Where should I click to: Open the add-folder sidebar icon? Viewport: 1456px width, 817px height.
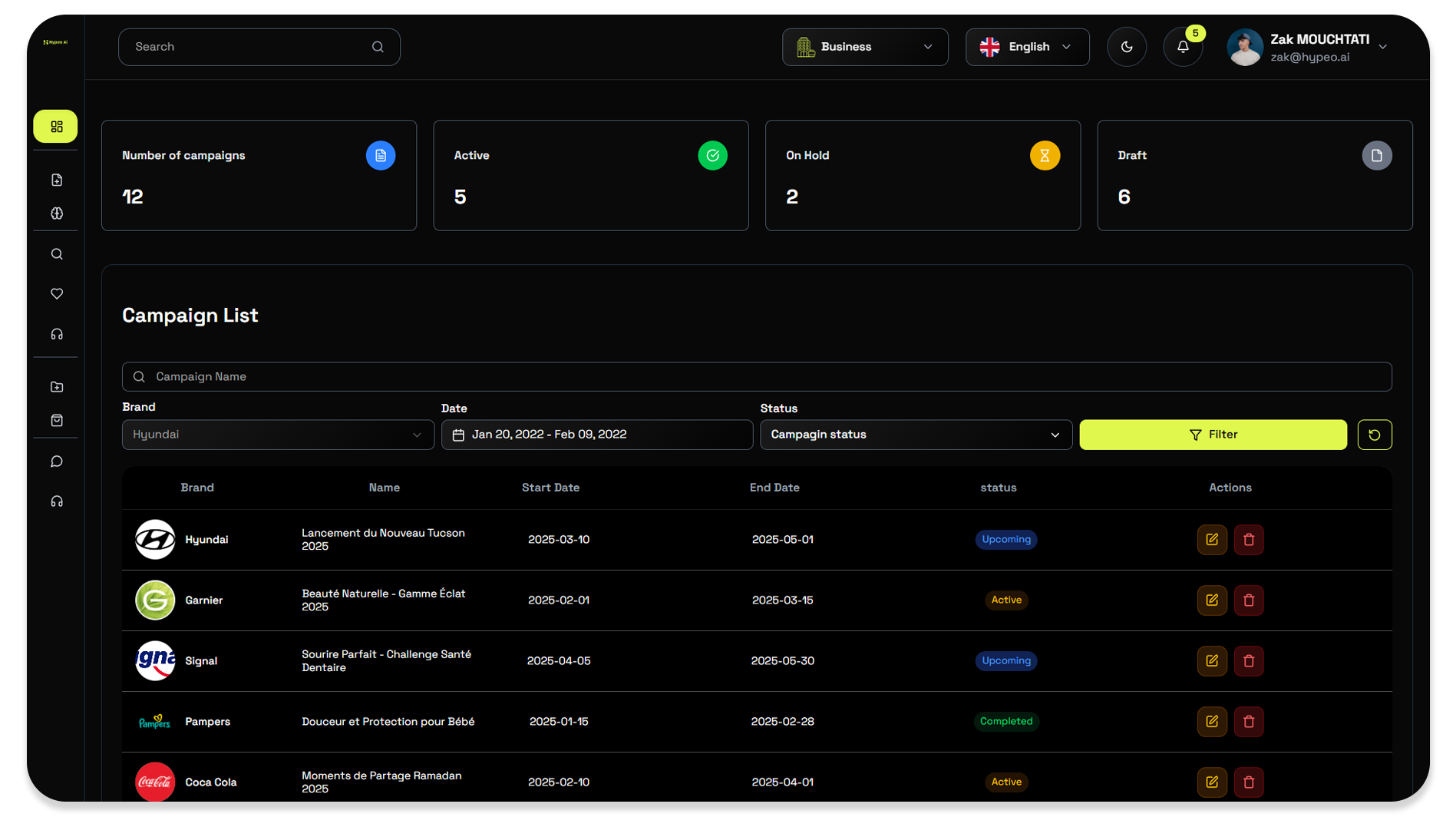(x=57, y=387)
